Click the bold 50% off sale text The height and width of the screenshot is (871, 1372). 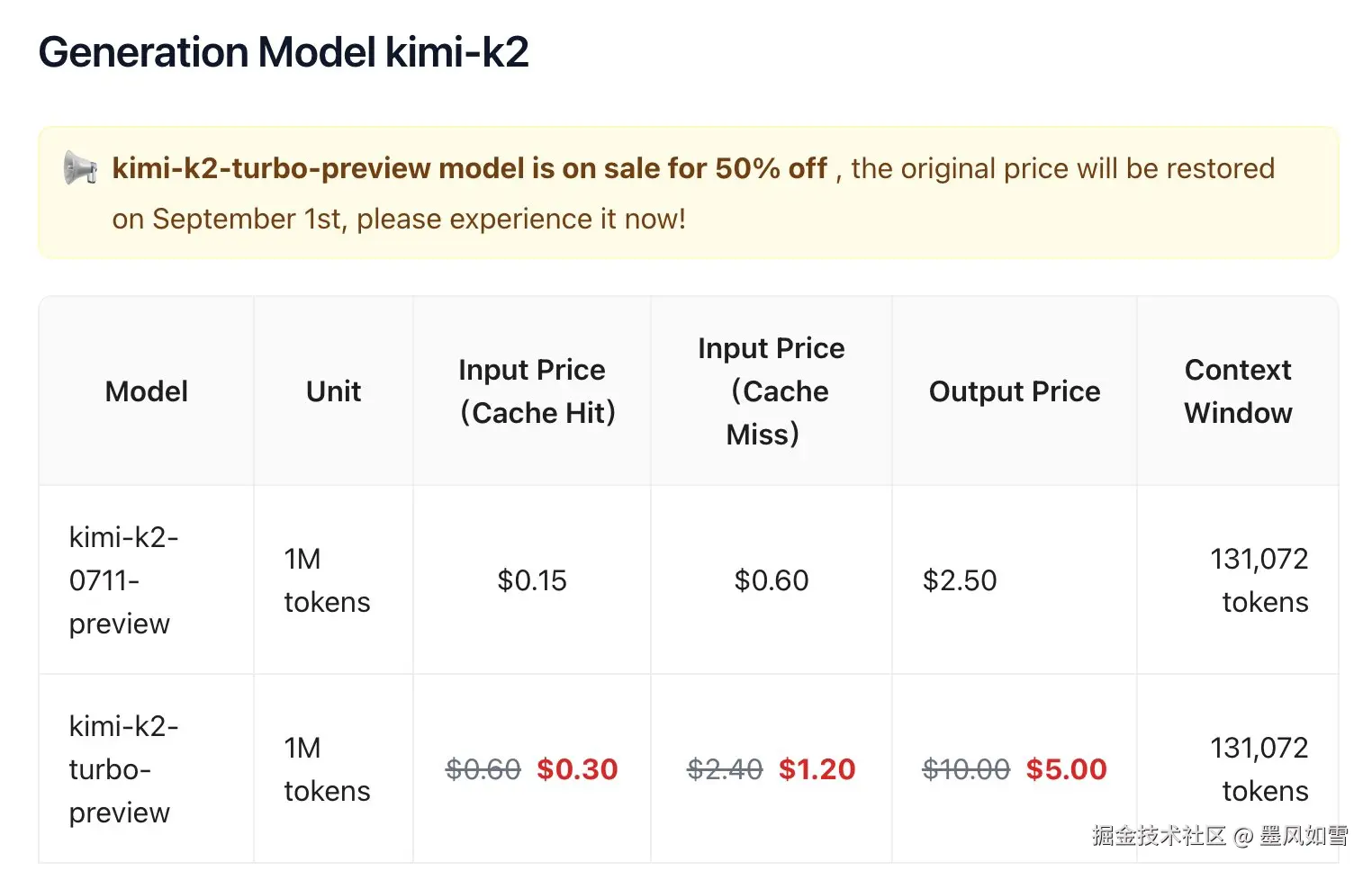tap(468, 168)
